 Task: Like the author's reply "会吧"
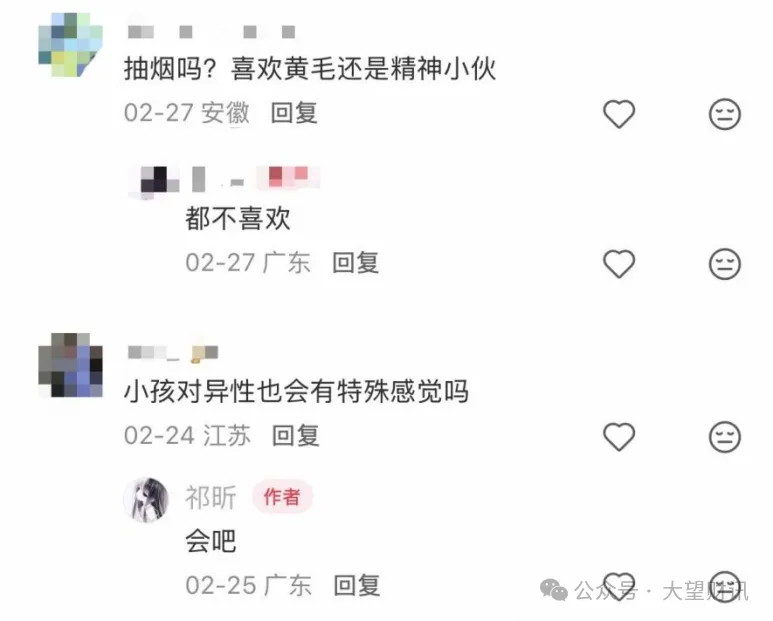point(619,586)
